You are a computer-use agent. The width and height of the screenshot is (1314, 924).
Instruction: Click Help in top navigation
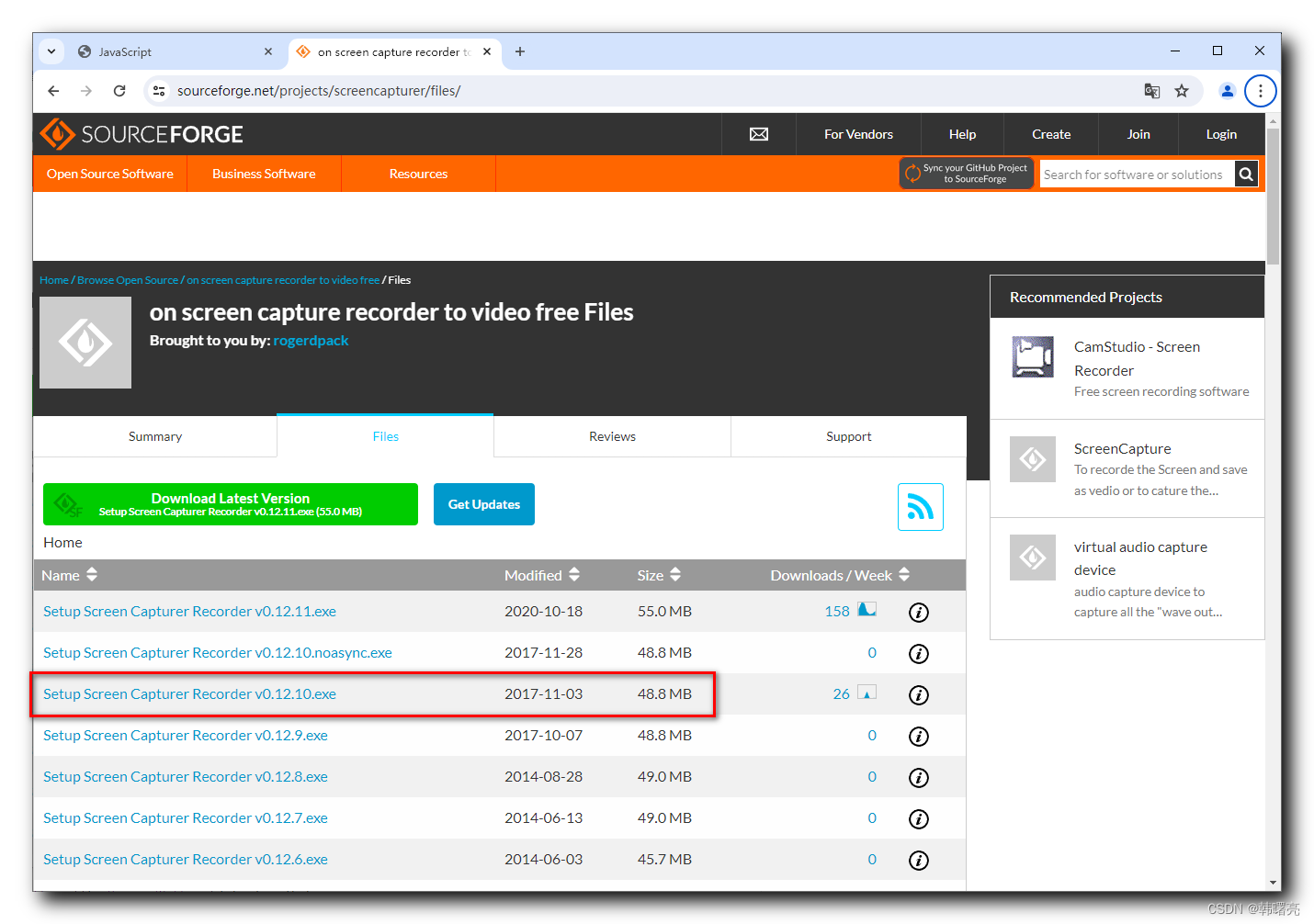pyautogui.click(x=962, y=134)
